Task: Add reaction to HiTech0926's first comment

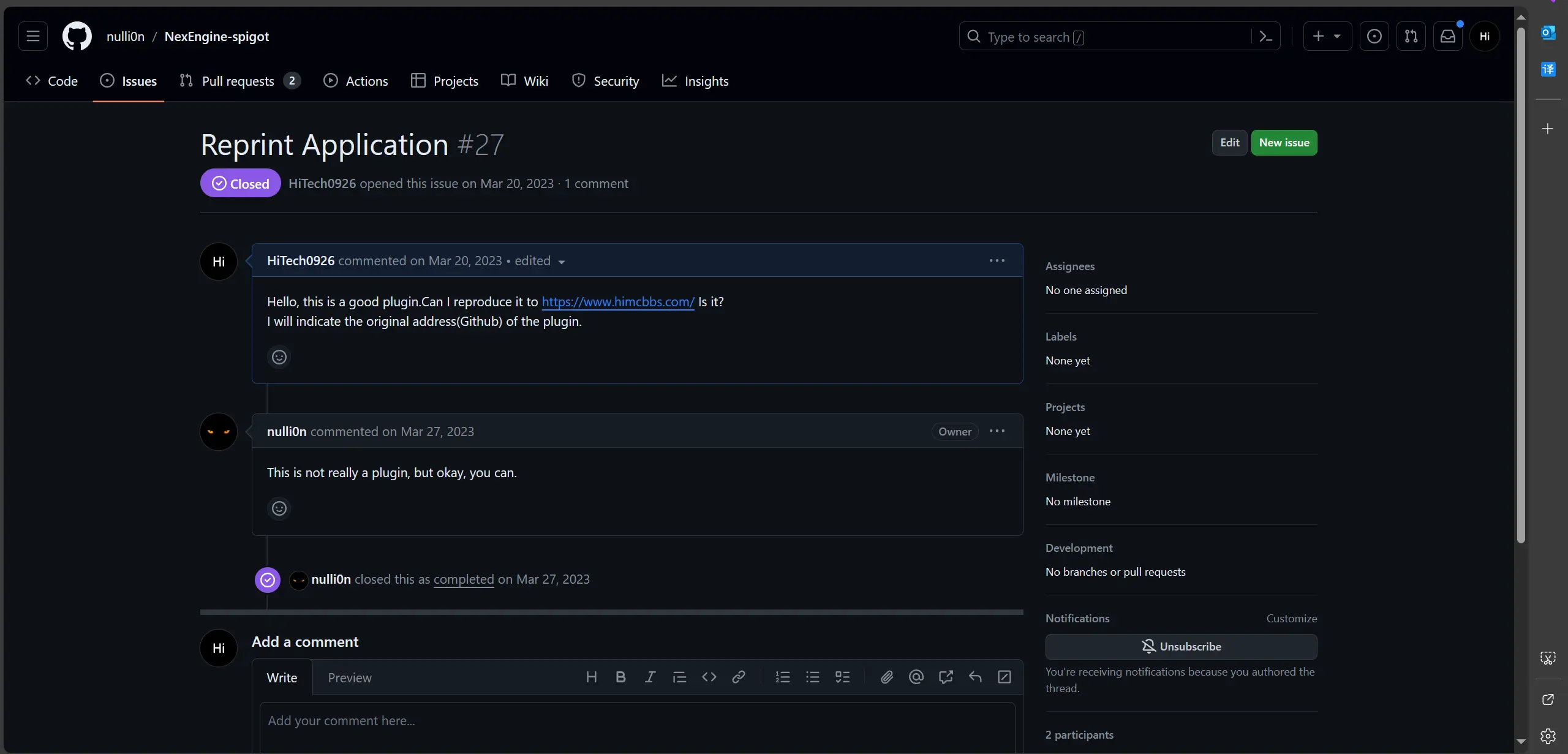Action: click(x=279, y=357)
